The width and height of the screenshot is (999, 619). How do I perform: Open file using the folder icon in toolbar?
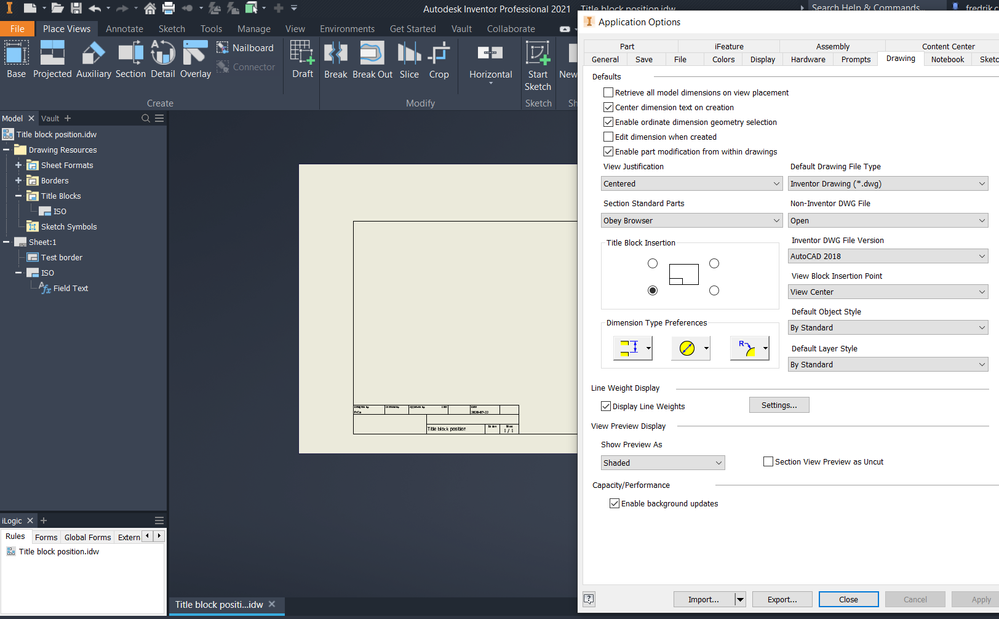(57, 8)
